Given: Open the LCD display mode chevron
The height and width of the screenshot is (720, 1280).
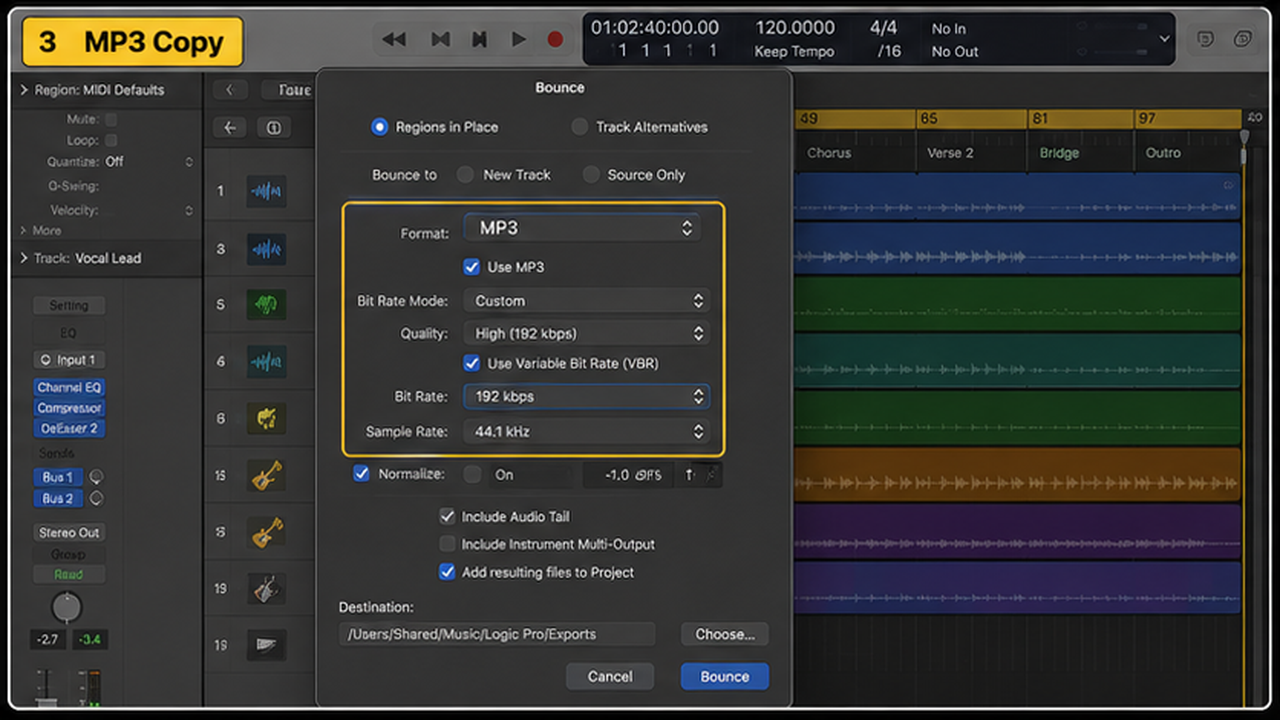Looking at the screenshot, I should click(x=1164, y=39).
